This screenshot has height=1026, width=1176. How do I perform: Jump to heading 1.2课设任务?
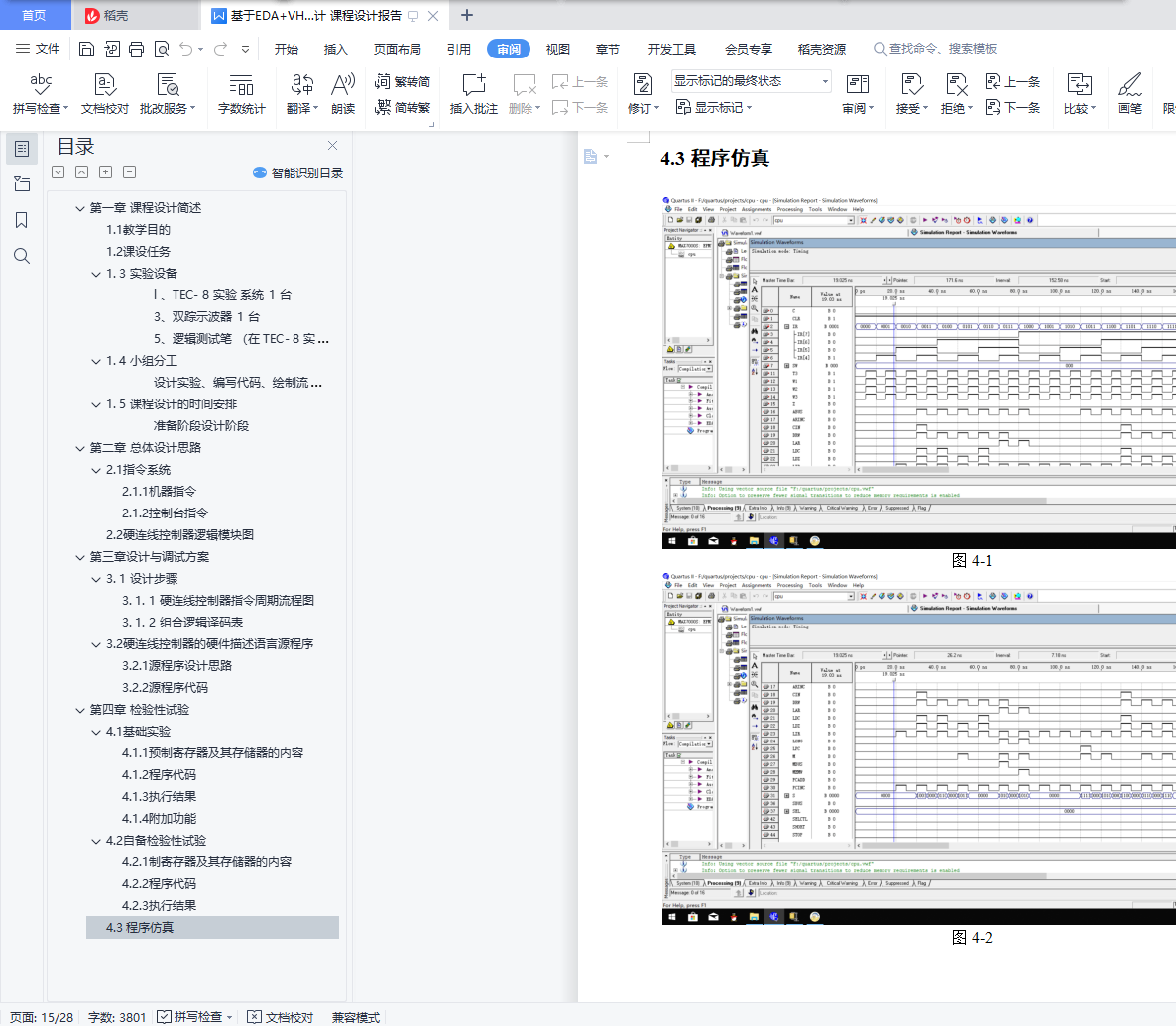click(x=138, y=252)
